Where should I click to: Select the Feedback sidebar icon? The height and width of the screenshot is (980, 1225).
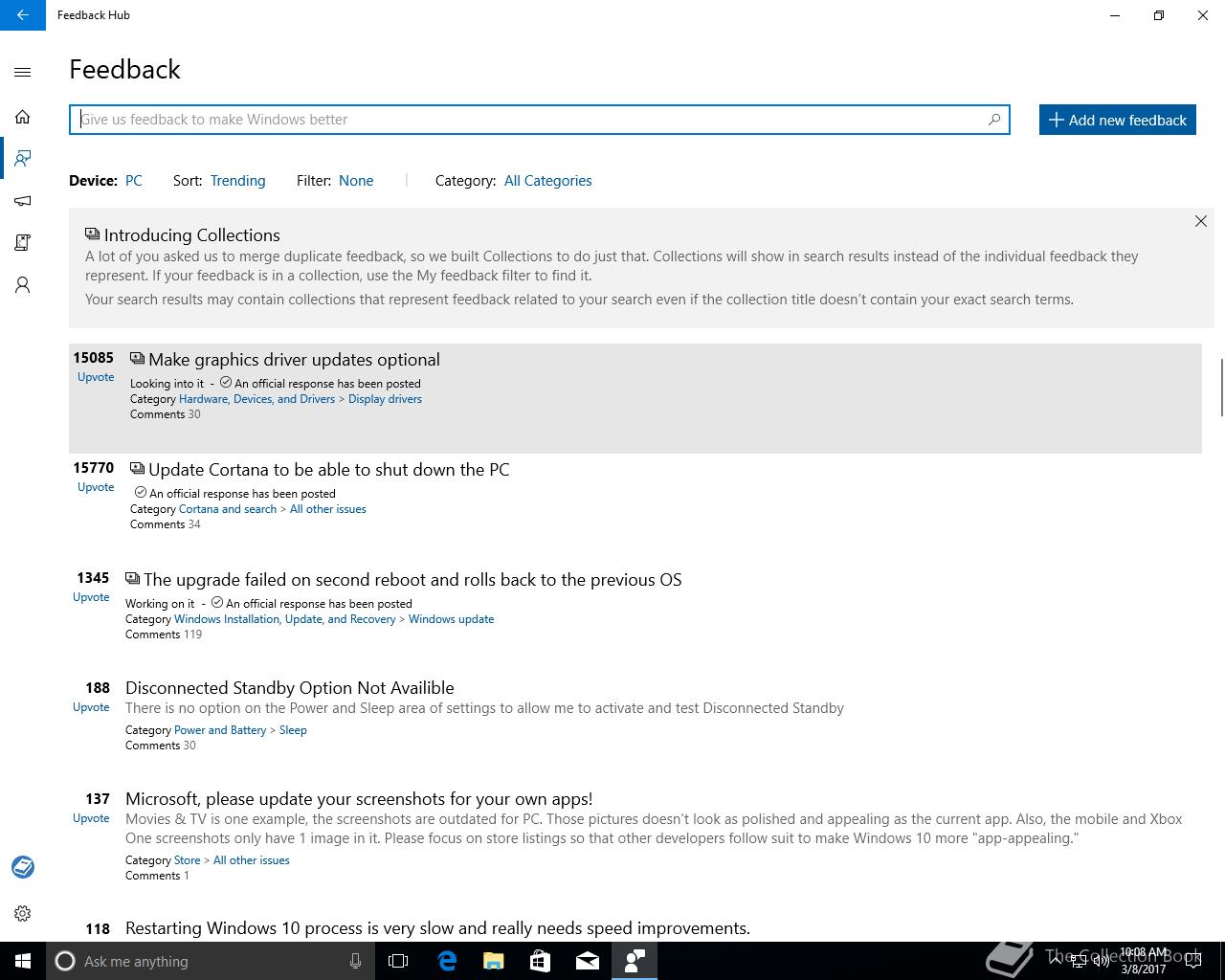(x=23, y=158)
